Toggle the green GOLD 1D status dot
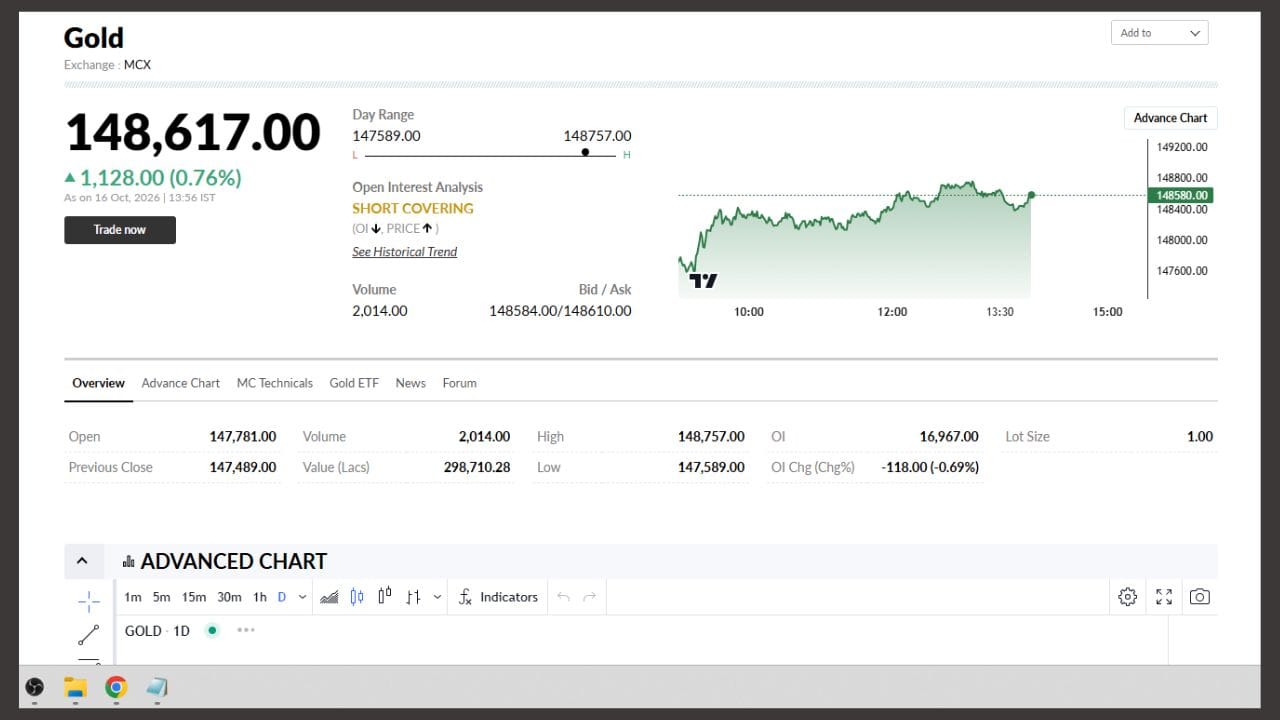The width and height of the screenshot is (1280, 720). point(212,631)
